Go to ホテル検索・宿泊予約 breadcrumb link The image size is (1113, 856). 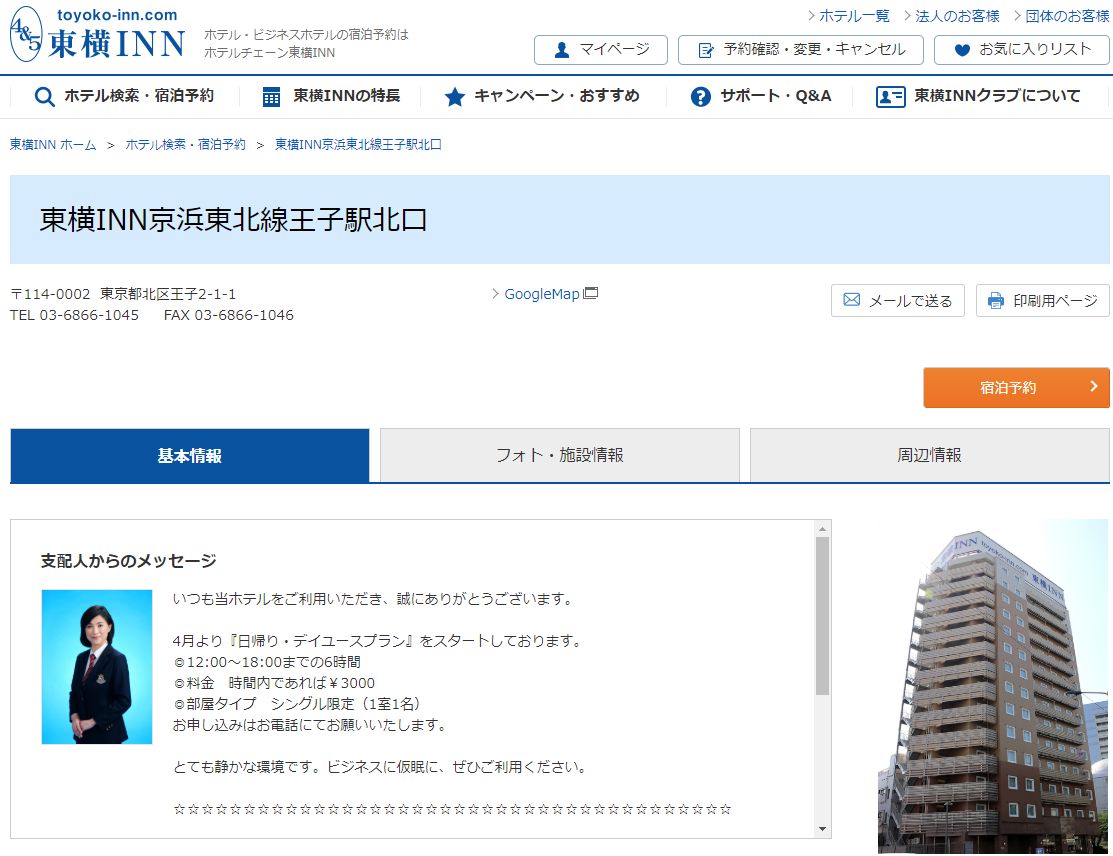point(185,145)
